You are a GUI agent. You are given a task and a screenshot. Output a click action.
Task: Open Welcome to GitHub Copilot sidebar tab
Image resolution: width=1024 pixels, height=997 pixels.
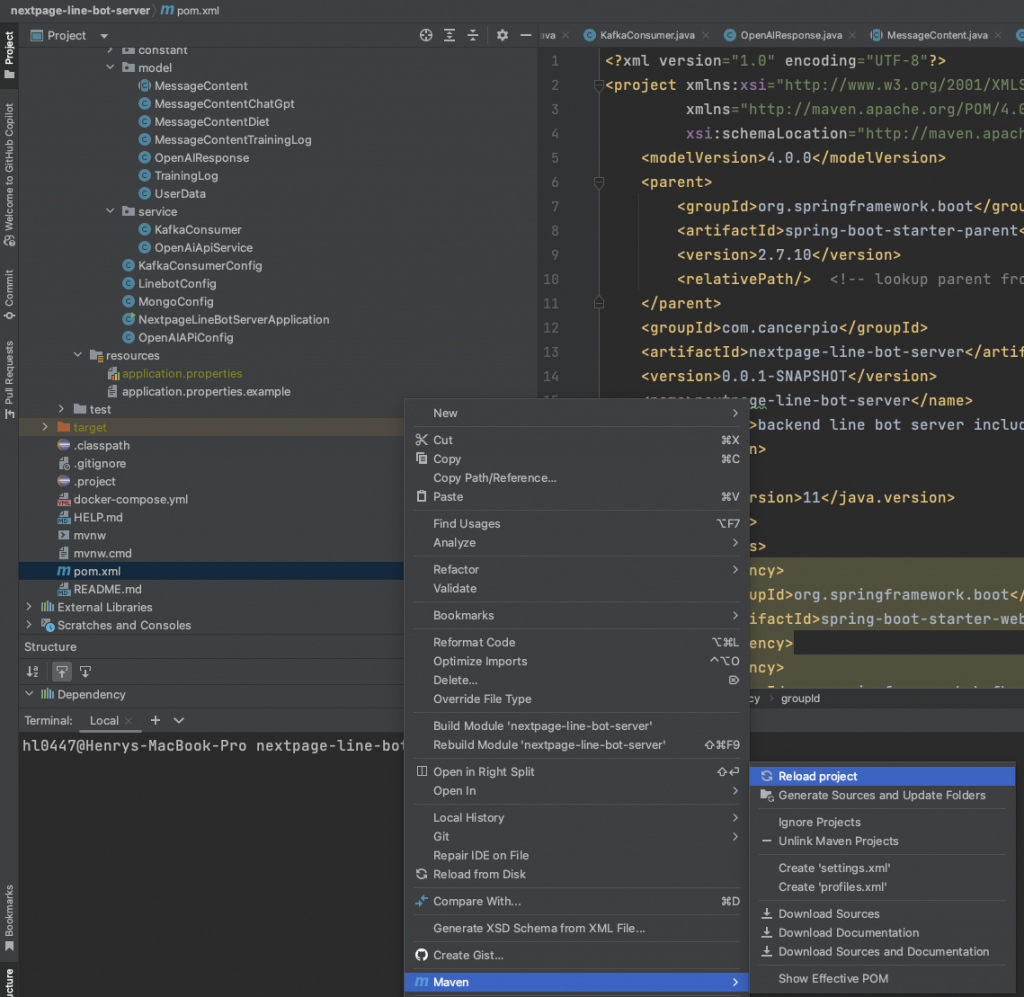[9, 174]
